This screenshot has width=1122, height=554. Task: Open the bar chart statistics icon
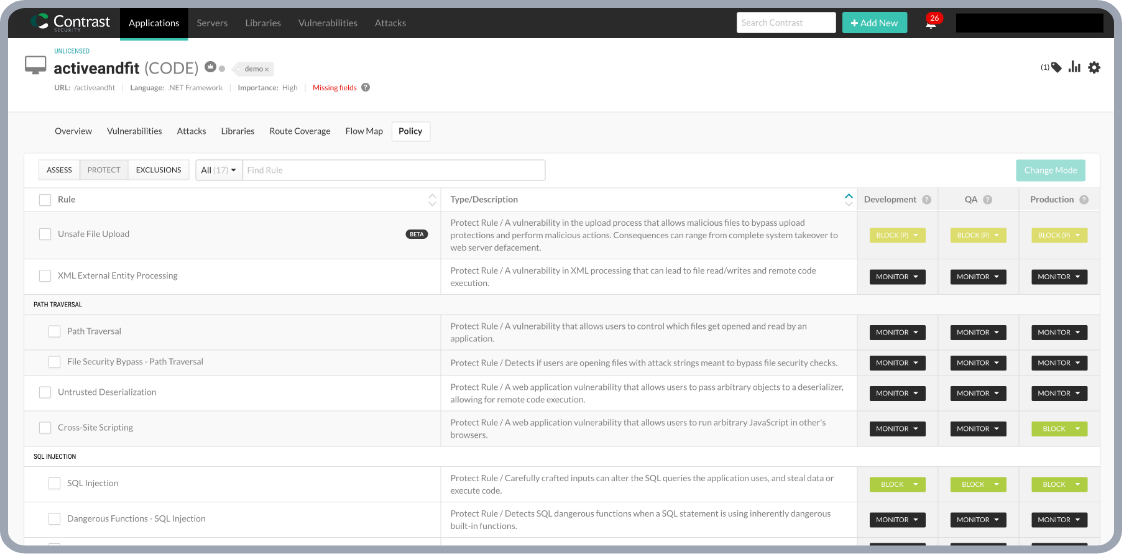(1075, 67)
